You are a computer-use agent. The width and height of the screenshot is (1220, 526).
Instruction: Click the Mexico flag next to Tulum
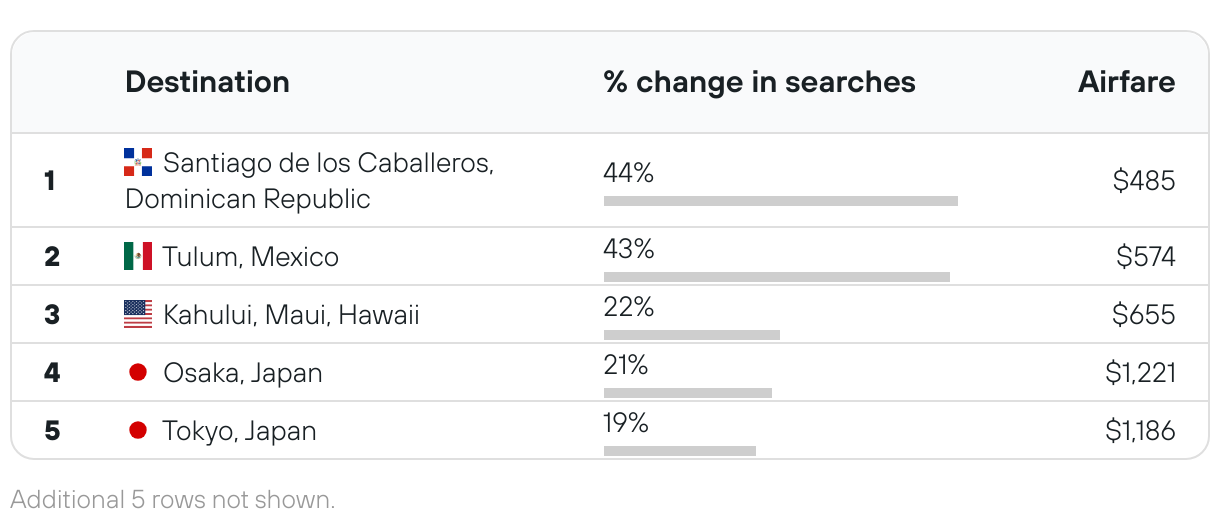[138, 257]
